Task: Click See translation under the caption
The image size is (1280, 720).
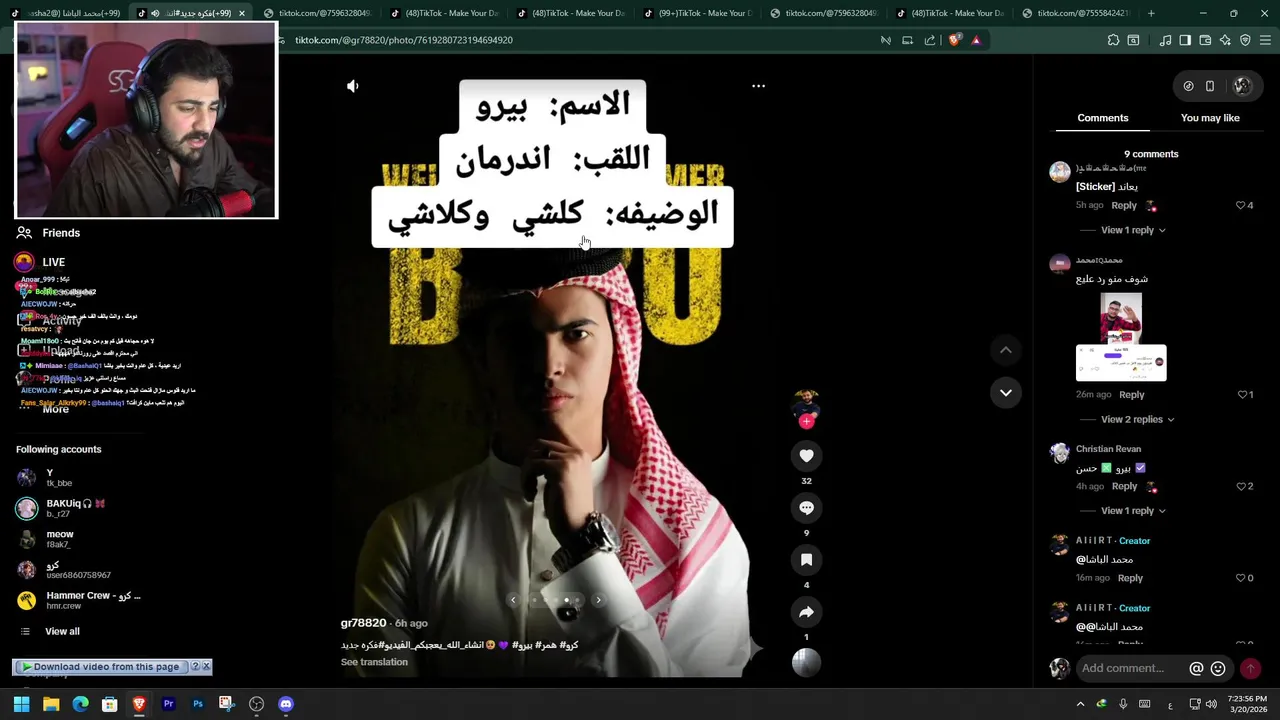Action: point(374,662)
